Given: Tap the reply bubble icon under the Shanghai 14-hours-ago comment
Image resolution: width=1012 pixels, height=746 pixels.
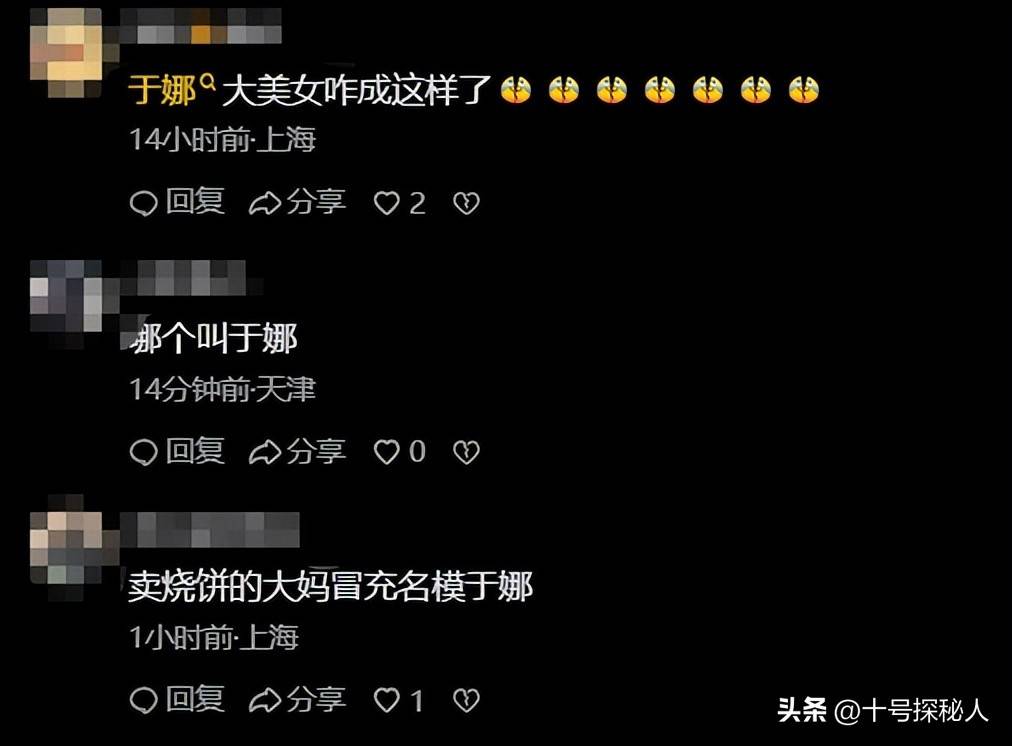Looking at the screenshot, I should pyautogui.click(x=143, y=203).
